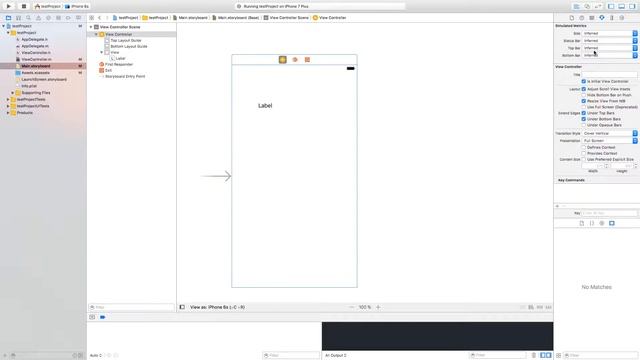Viewport: 640px width, 360px height.
Task: Open the Identity inspector tab
Action: click(x=591, y=18)
